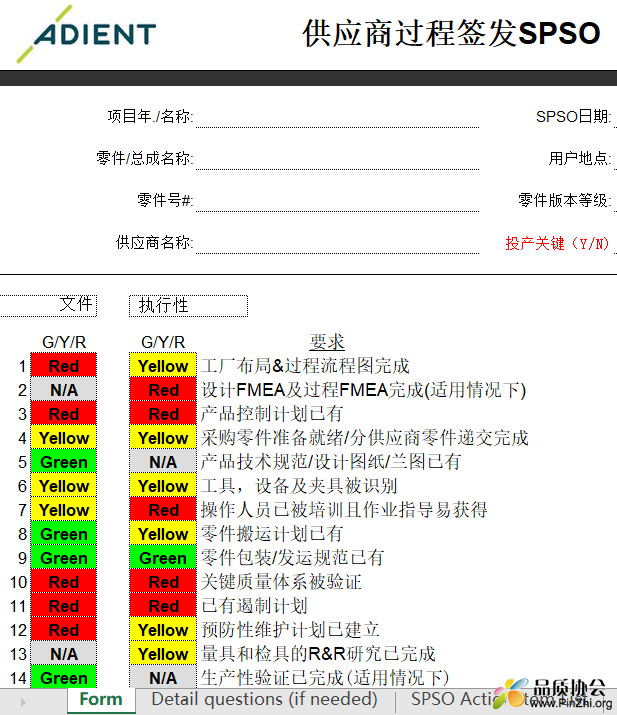Click the 执行性 G/Y/R column header

tap(163, 342)
